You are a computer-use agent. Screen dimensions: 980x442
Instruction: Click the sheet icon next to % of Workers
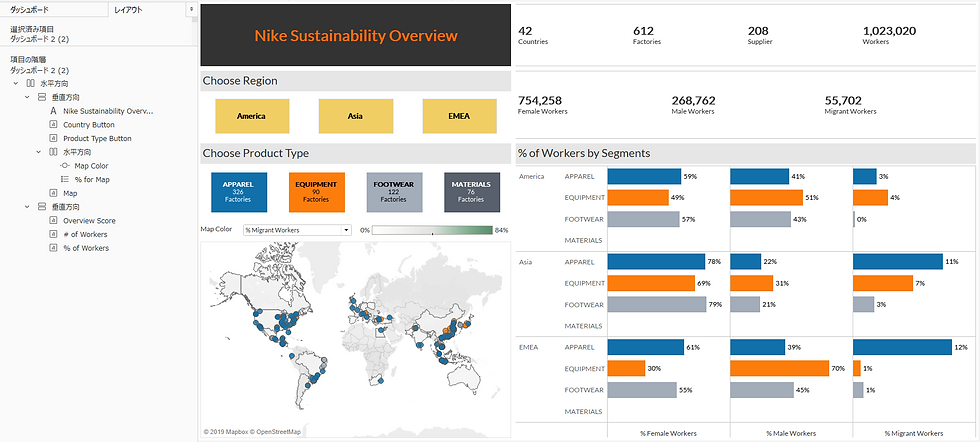(53, 248)
